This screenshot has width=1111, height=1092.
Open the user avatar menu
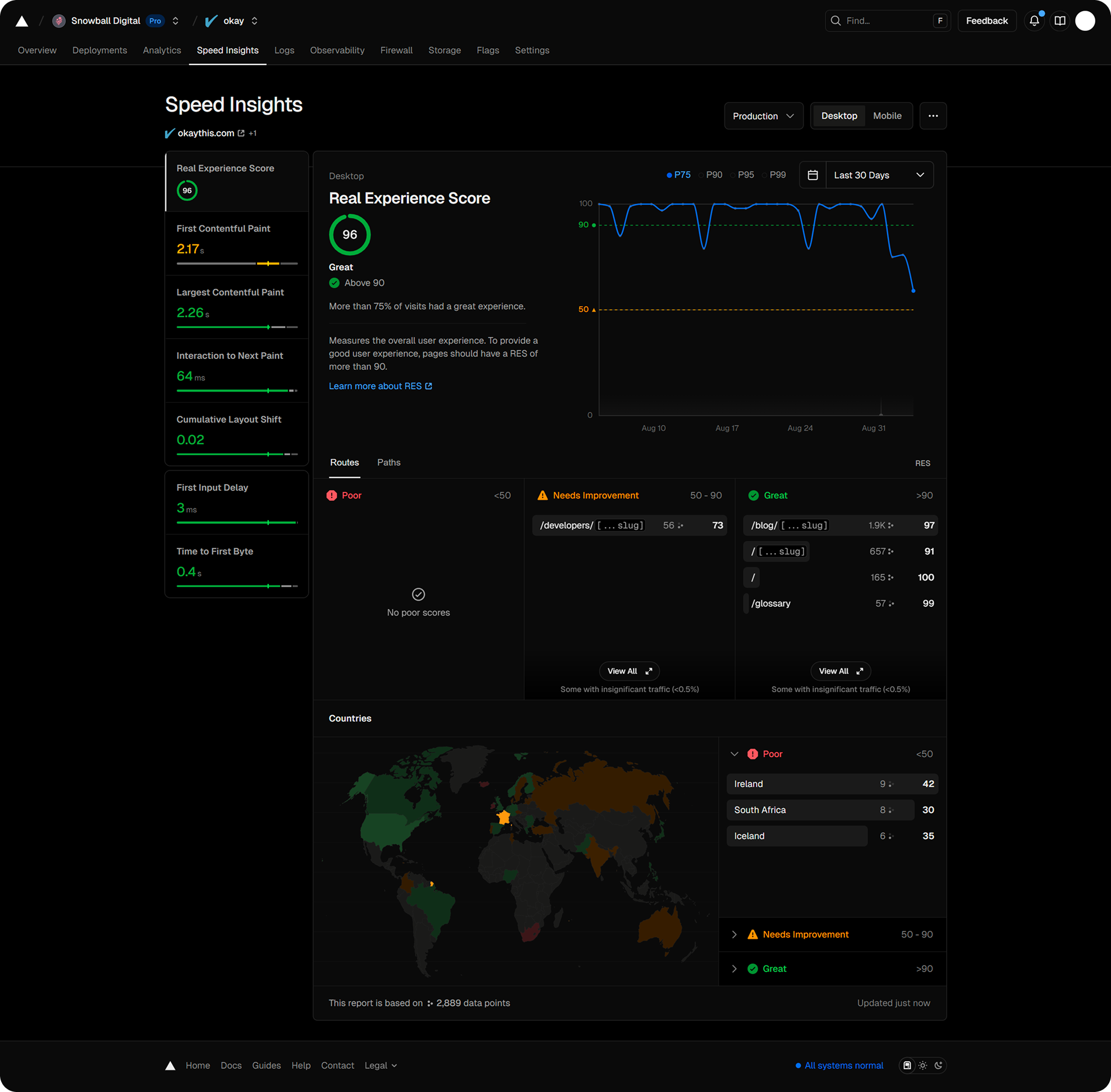click(1085, 21)
